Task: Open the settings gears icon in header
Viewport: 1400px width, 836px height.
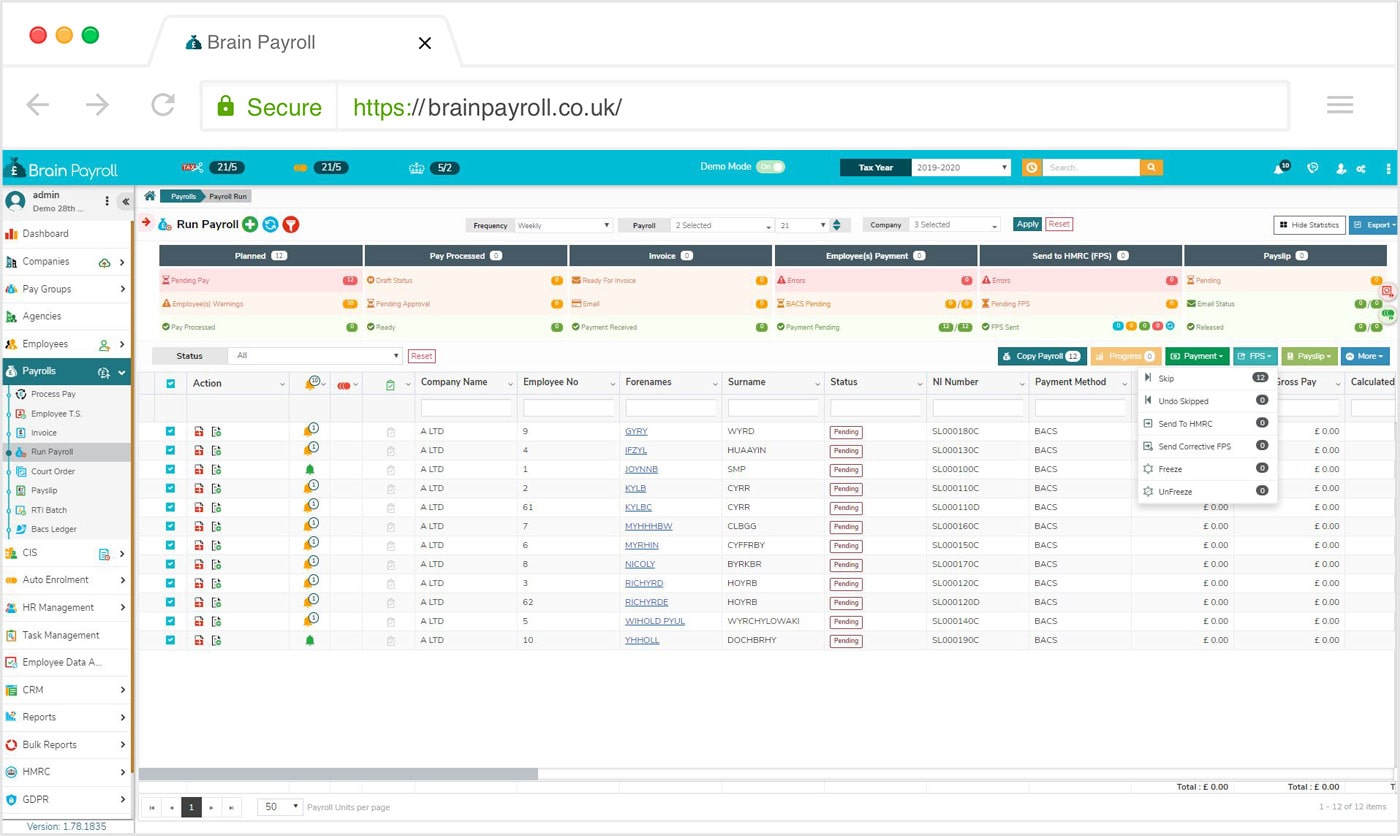Action: click(x=1362, y=168)
